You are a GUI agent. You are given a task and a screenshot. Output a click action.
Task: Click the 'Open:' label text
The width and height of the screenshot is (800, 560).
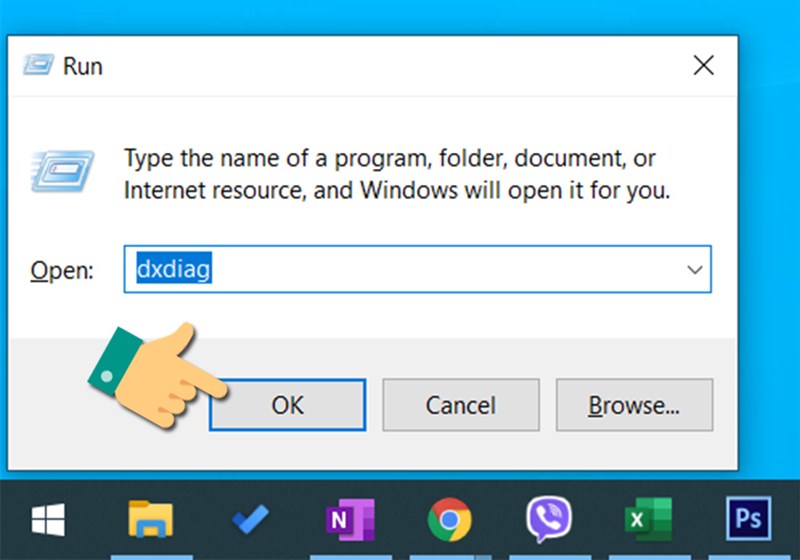pos(62,270)
